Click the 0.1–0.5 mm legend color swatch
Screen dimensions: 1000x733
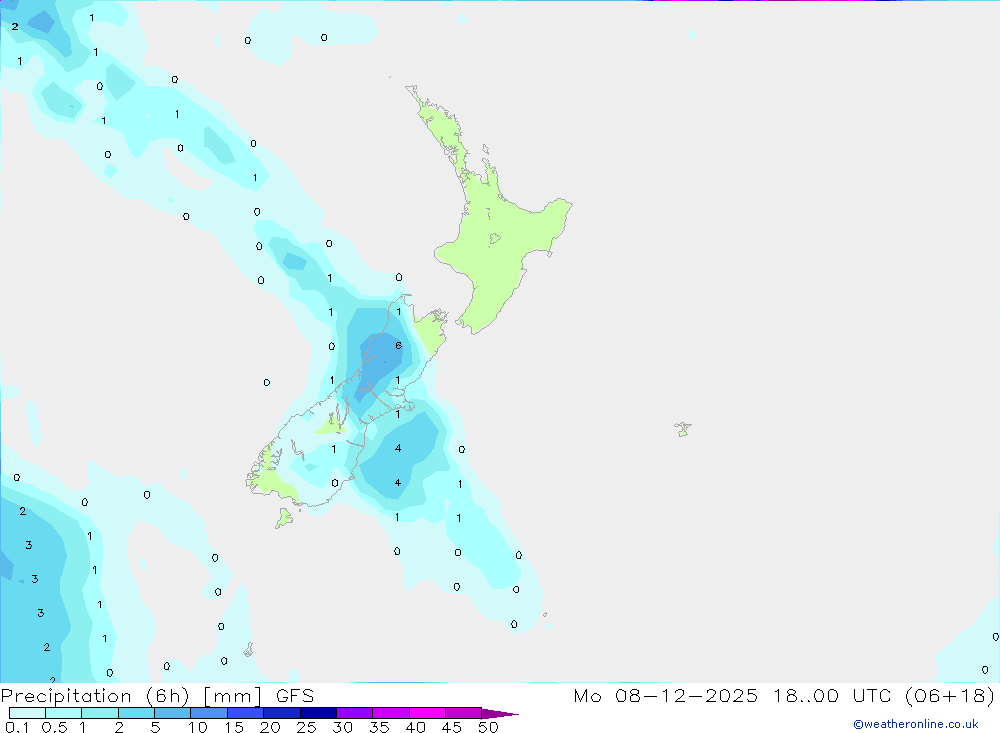[x=27, y=713]
